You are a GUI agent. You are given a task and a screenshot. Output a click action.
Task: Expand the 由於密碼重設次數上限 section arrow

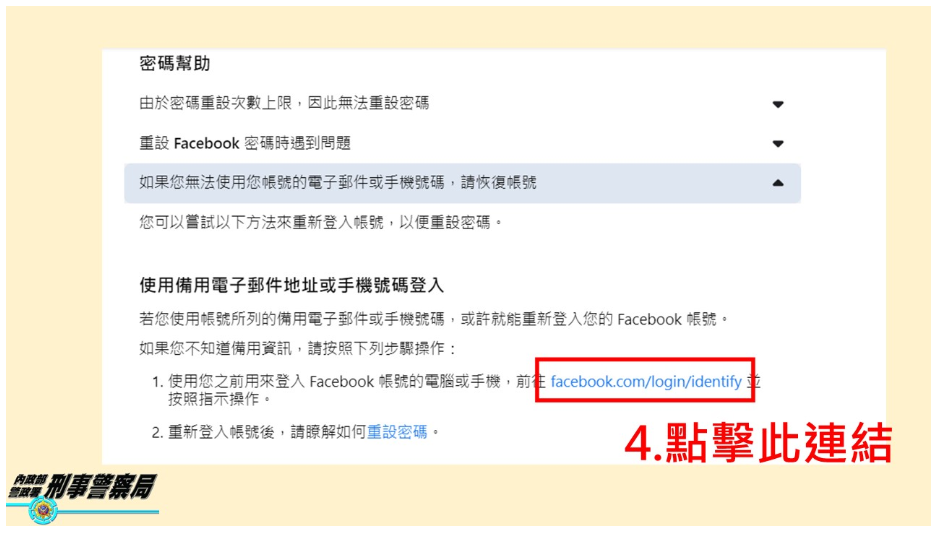tap(777, 104)
